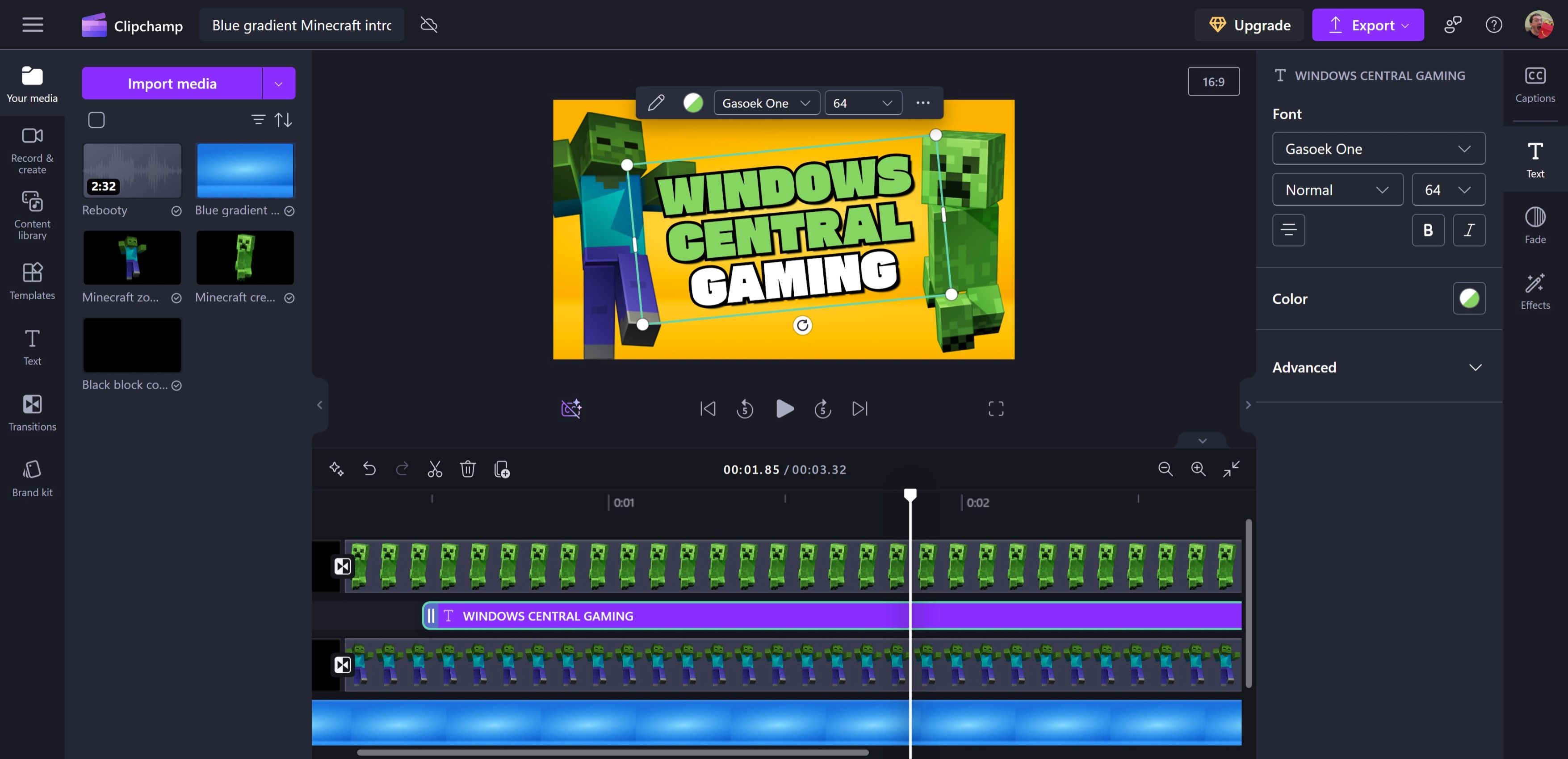Click the auto compose sparkle icon in timeline

(x=337, y=469)
